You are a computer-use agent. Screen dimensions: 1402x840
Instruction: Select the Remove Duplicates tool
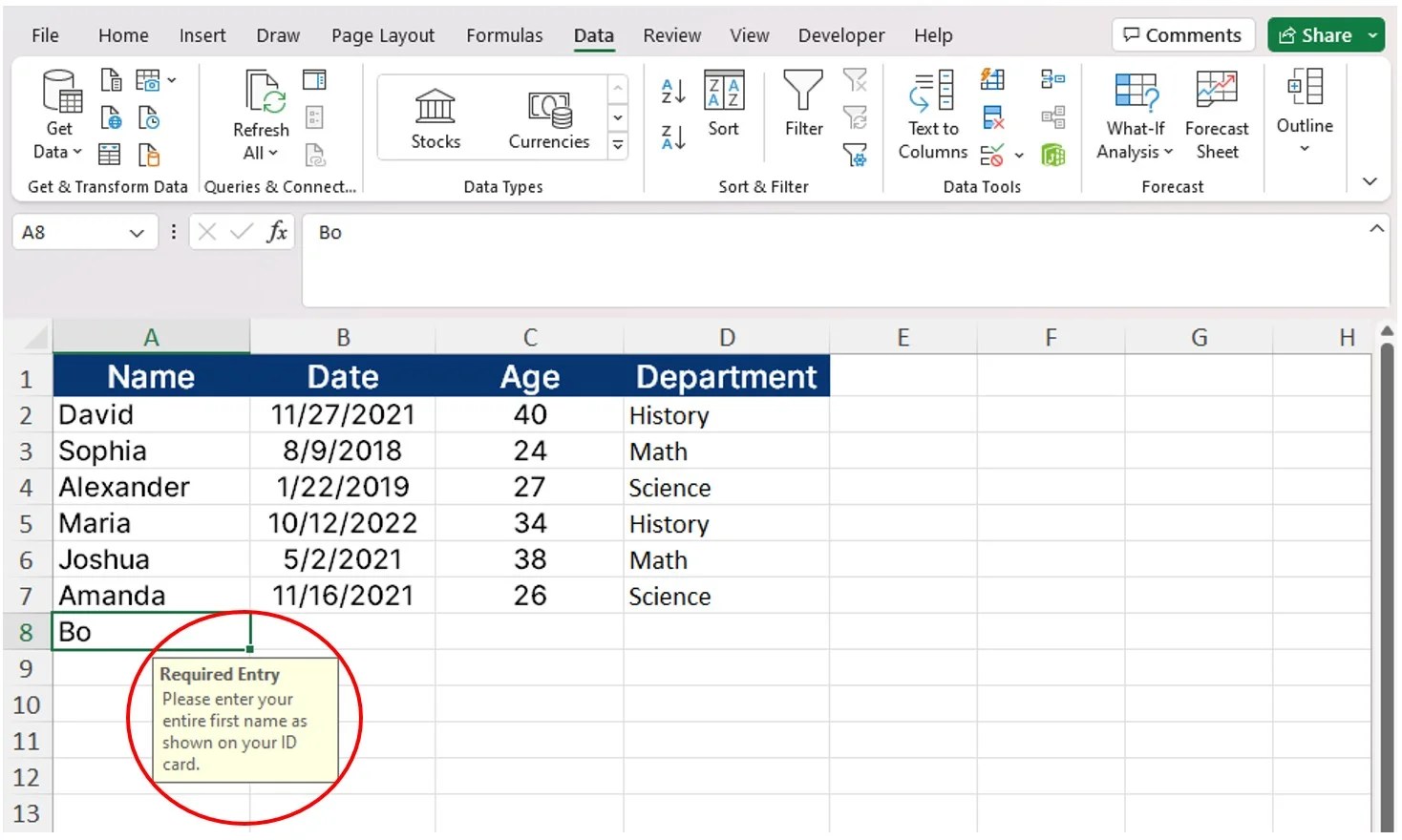click(993, 116)
